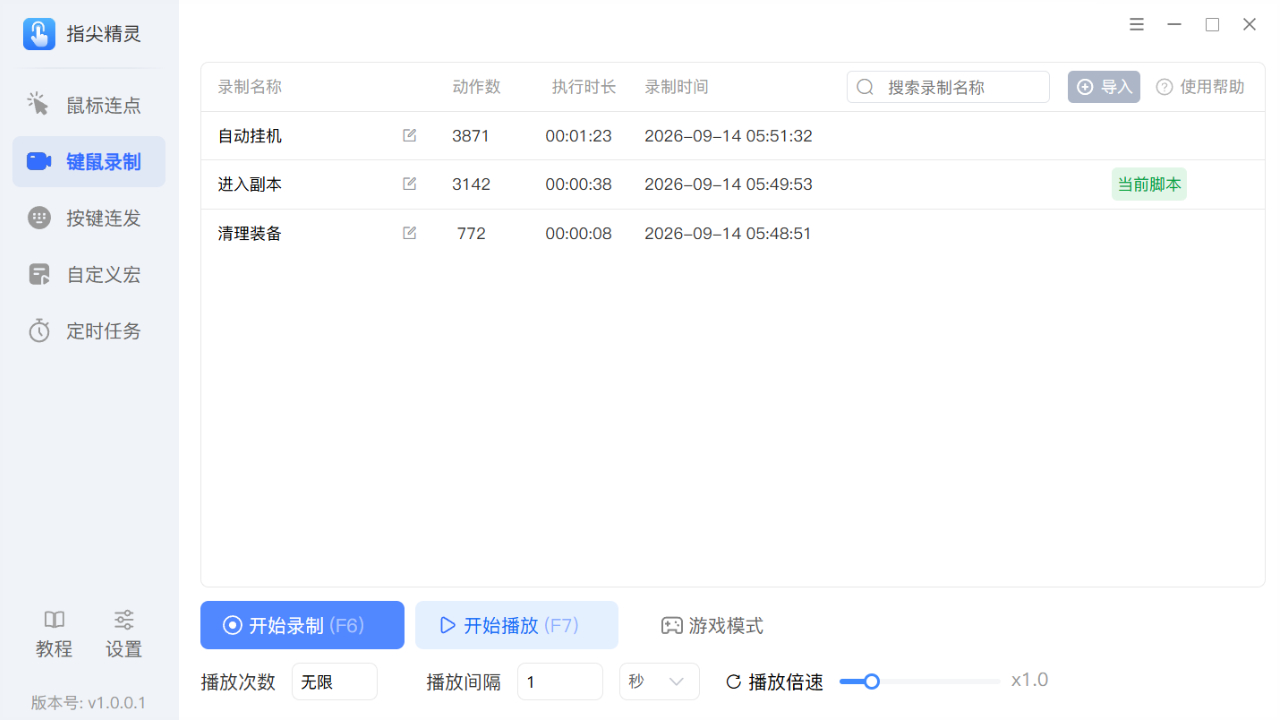Reset playback speed via refresh icon
This screenshot has width=1280, height=720.
734,682
